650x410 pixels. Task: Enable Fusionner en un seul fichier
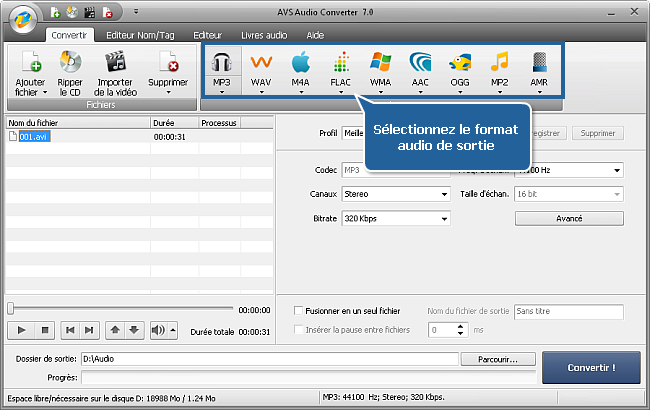(299, 312)
